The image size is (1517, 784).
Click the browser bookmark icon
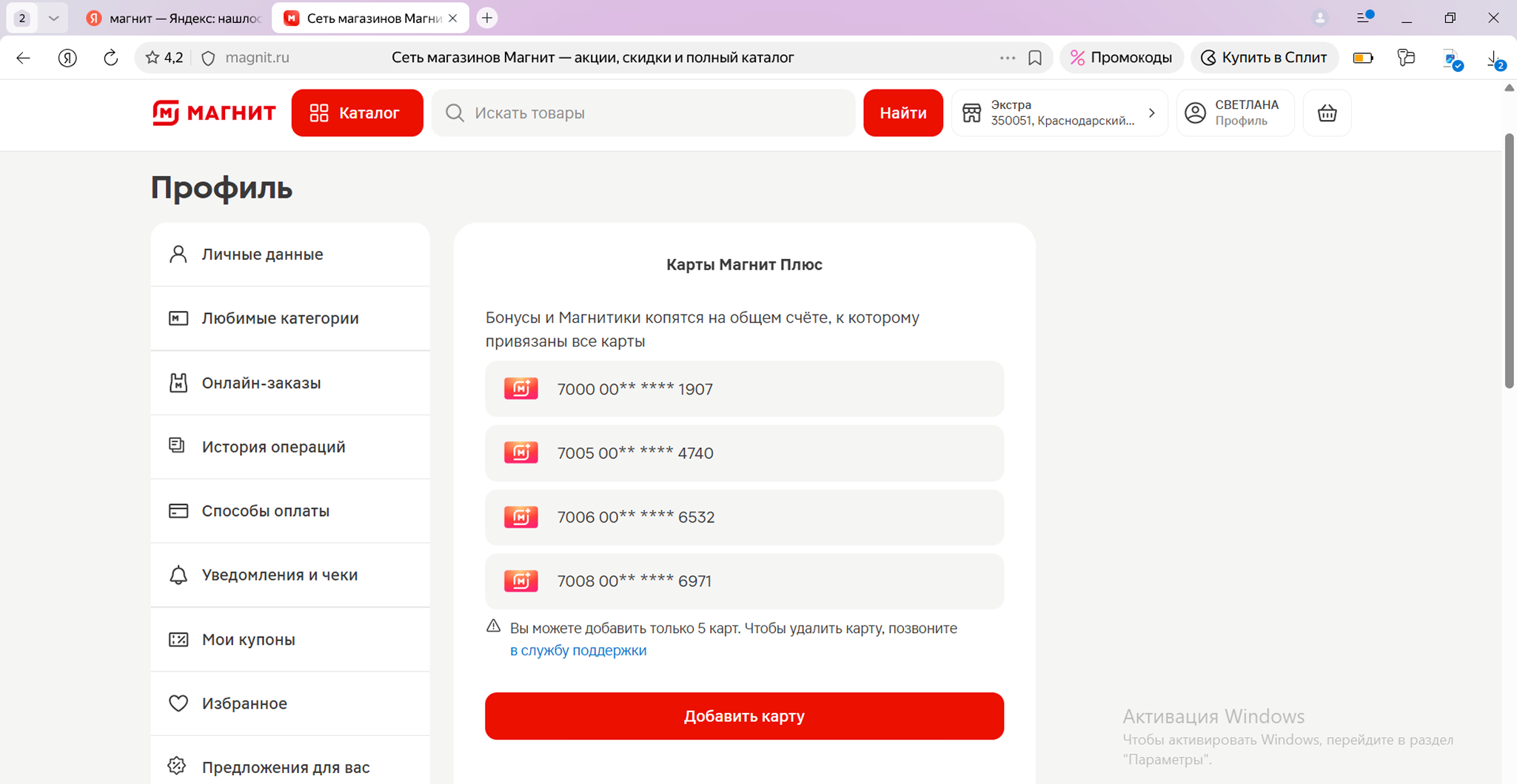[x=1035, y=58]
